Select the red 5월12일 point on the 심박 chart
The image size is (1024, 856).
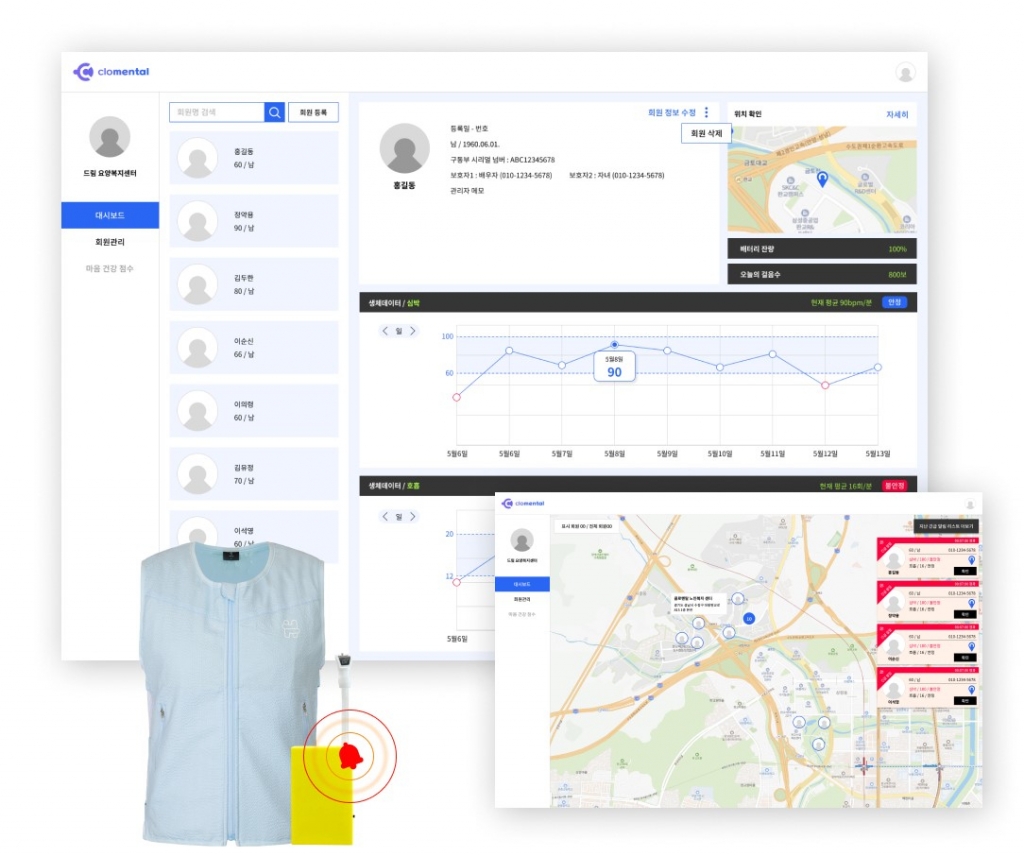[825, 385]
